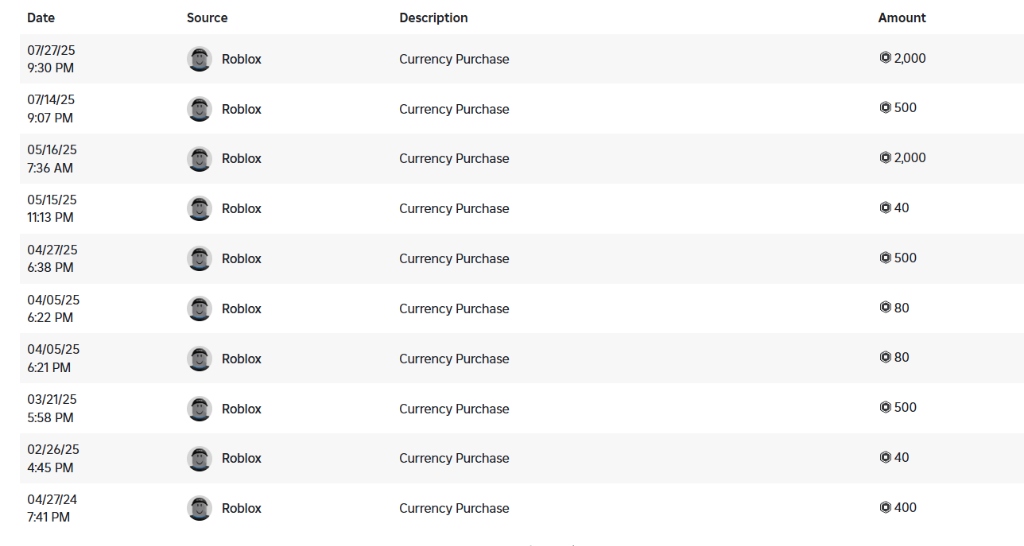The height and width of the screenshot is (546, 1024).
Task: Sort by the Date column header
Action: coord(41,18)
